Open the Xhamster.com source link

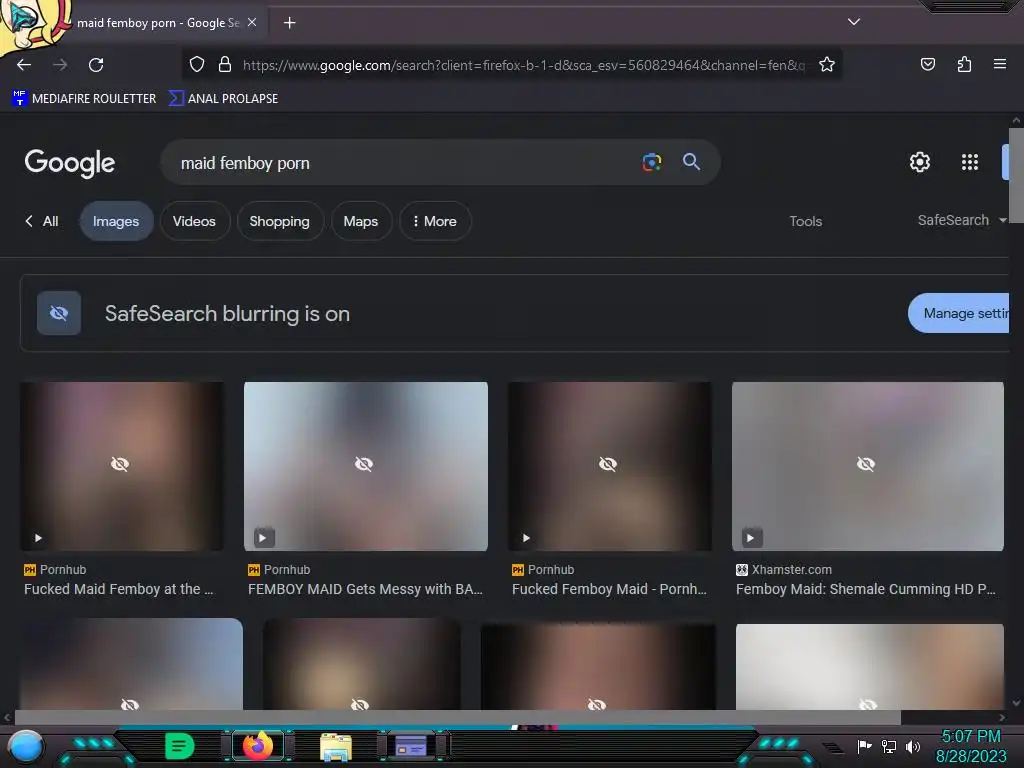tap(784, 569)
